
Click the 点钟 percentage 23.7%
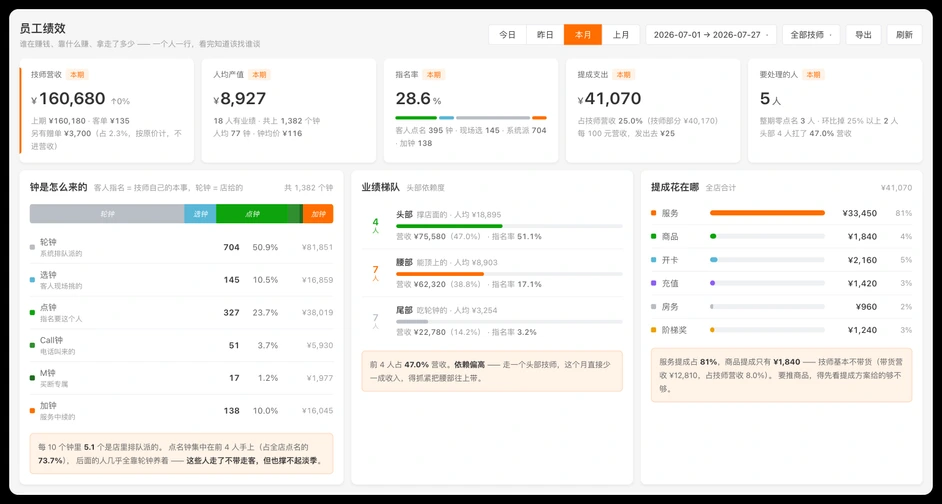(265, 313)
